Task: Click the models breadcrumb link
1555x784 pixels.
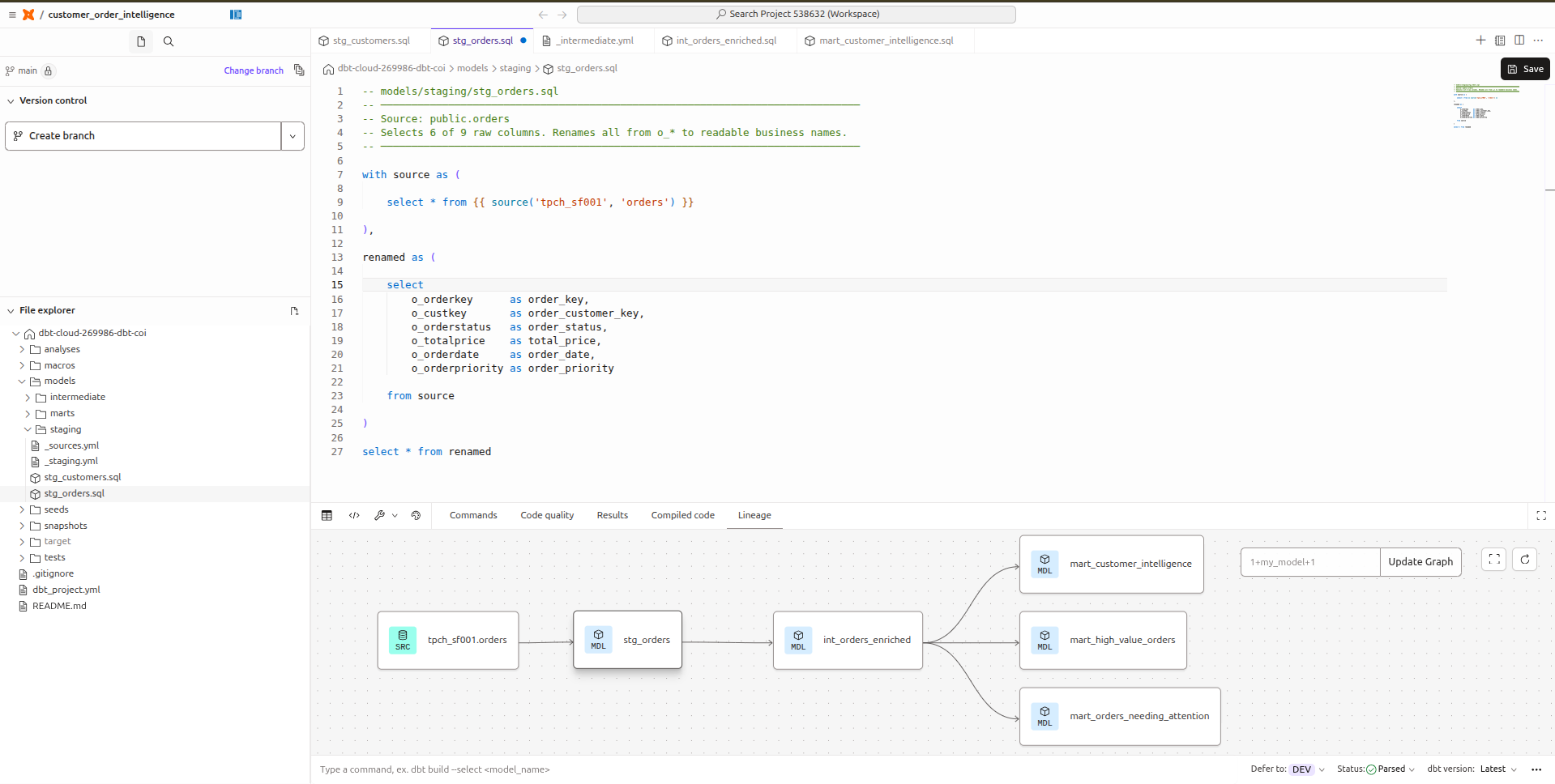Action: pyautogui.click(x=472, y=69)
